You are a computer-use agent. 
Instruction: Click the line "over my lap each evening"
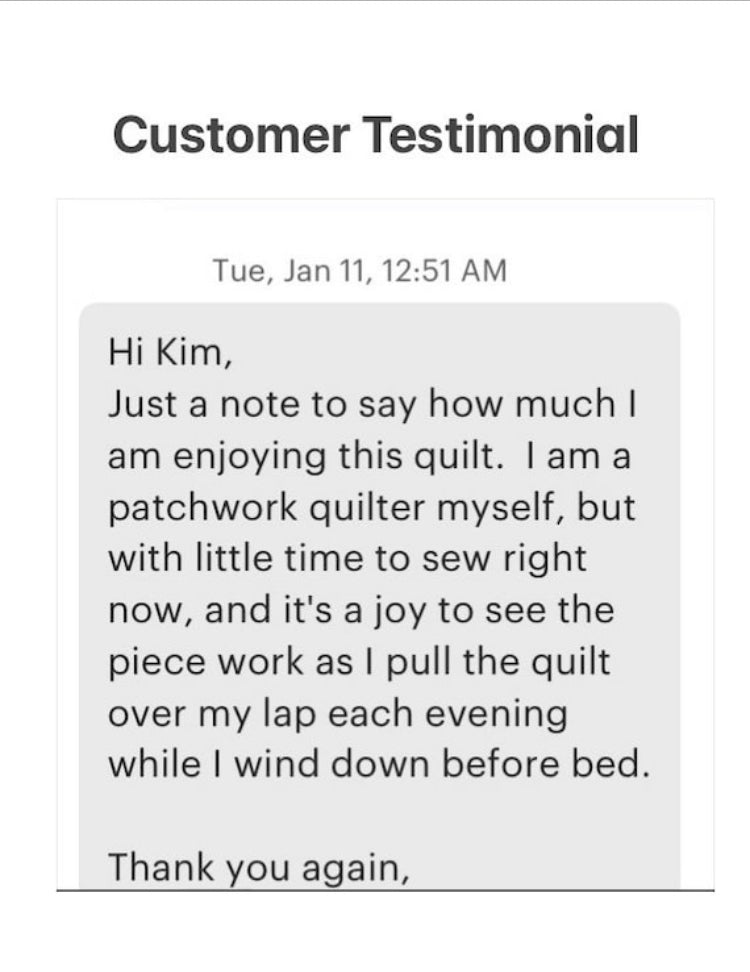336,715
